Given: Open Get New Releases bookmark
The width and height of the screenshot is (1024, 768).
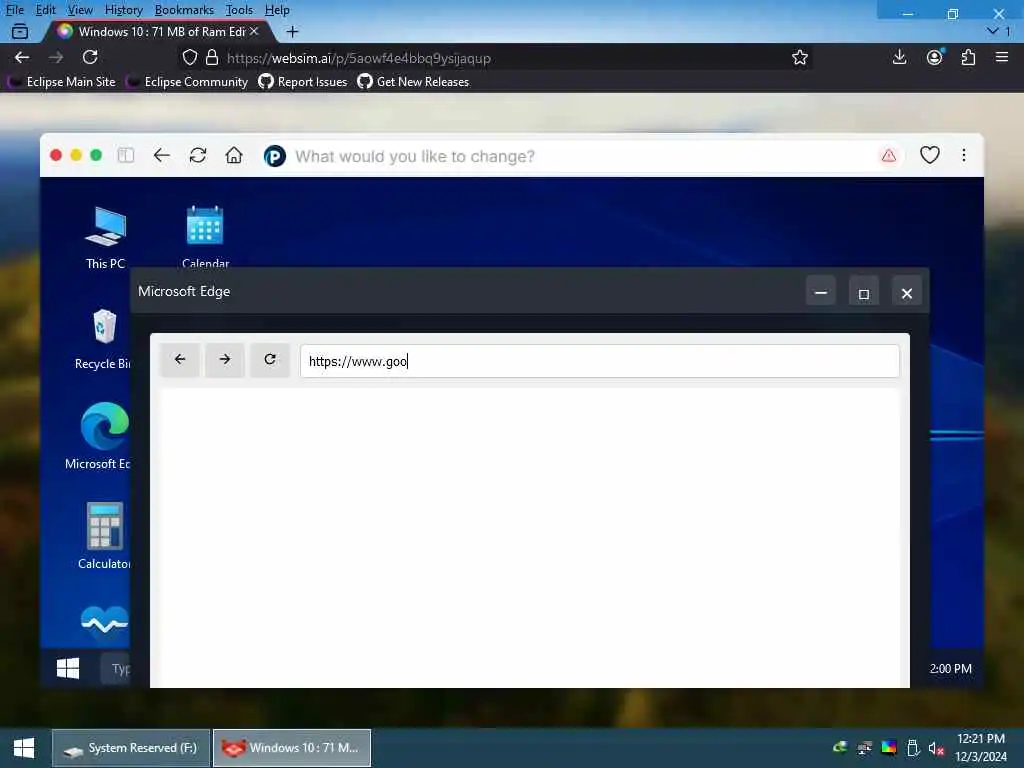Looking at the screenshot, I should pos(413,82).
